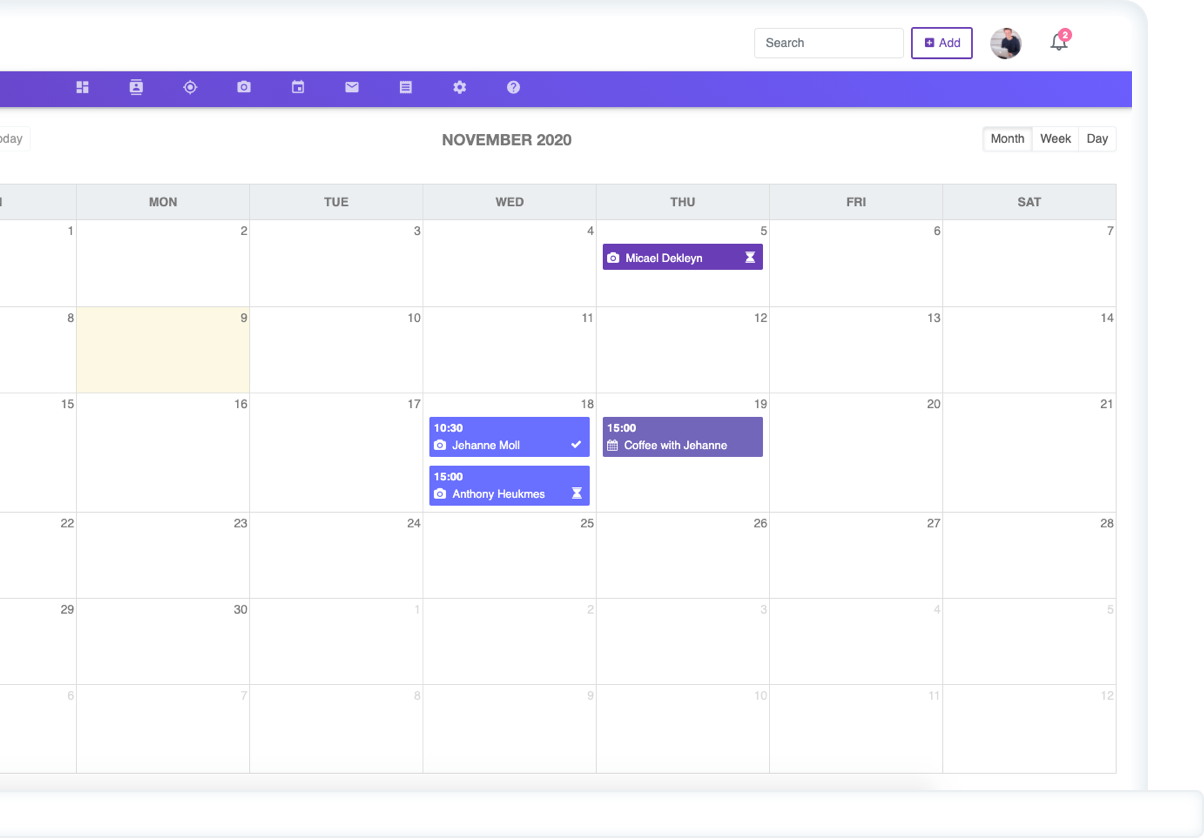The height and width of the screenshot is (838, 1204).
Task: Open the Jehanne Moll 10:30 event
Action: pyautogui.click(x=509, y=437)
